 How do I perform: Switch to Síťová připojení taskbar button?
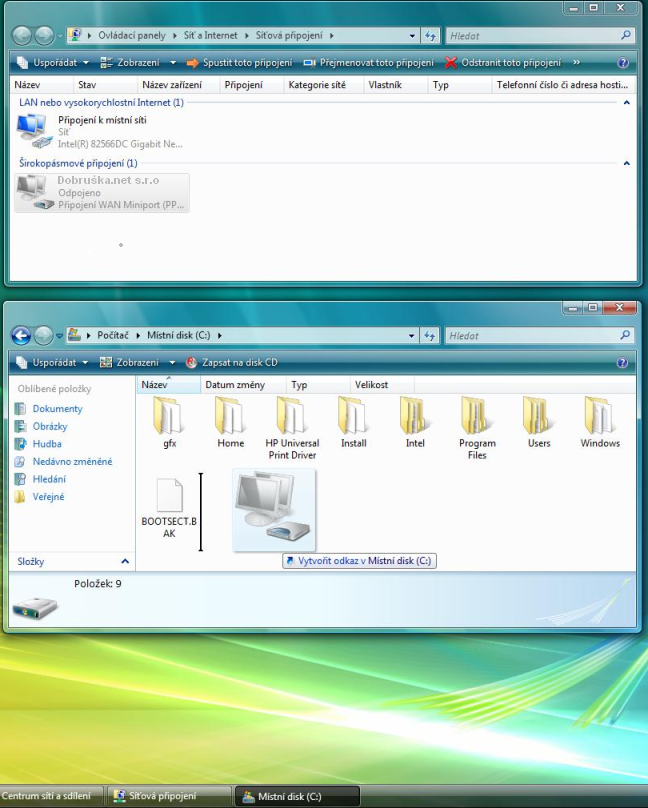coord(162,796)
